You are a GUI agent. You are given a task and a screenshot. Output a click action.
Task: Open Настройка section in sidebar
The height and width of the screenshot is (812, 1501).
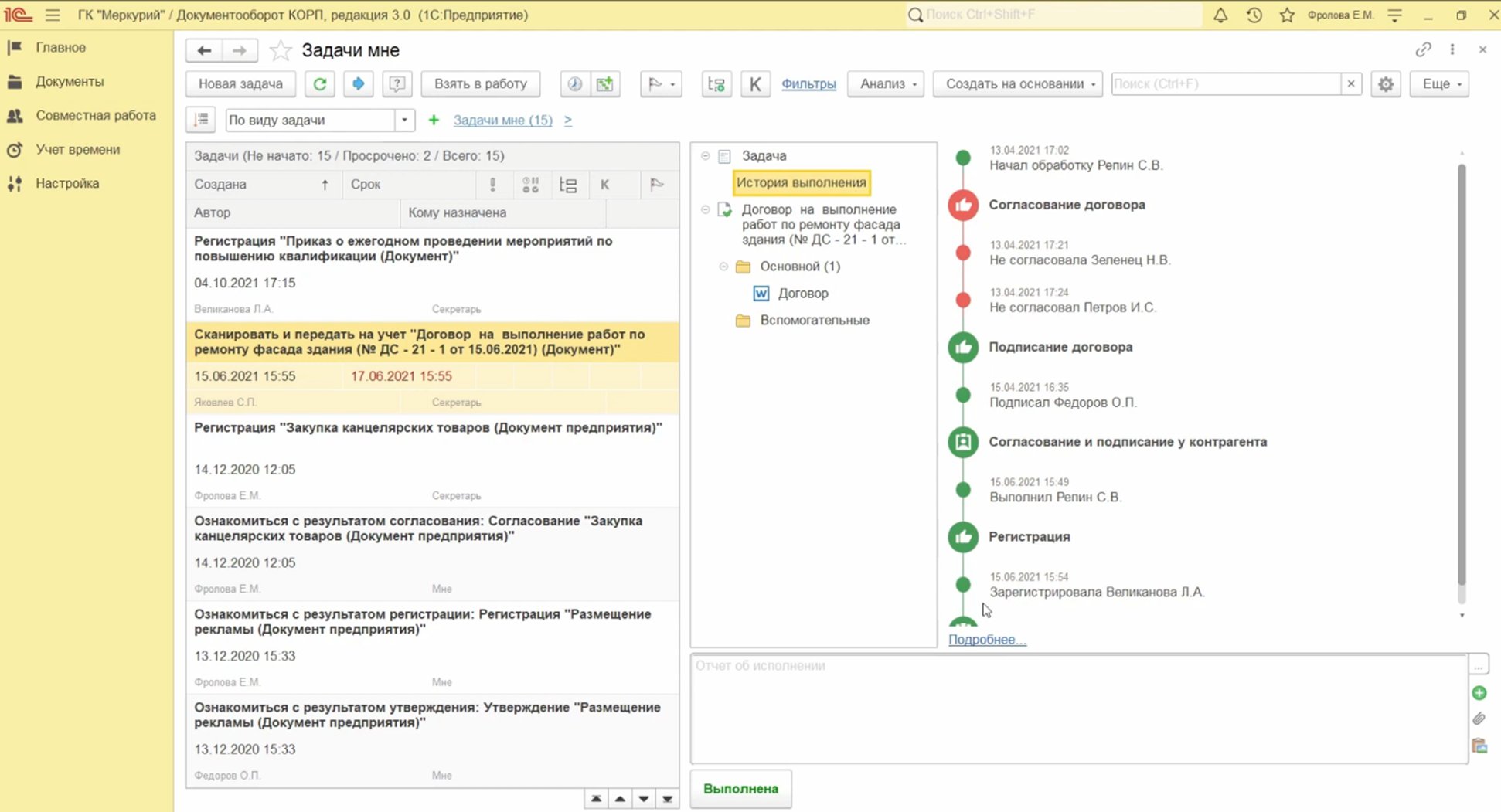67,183
